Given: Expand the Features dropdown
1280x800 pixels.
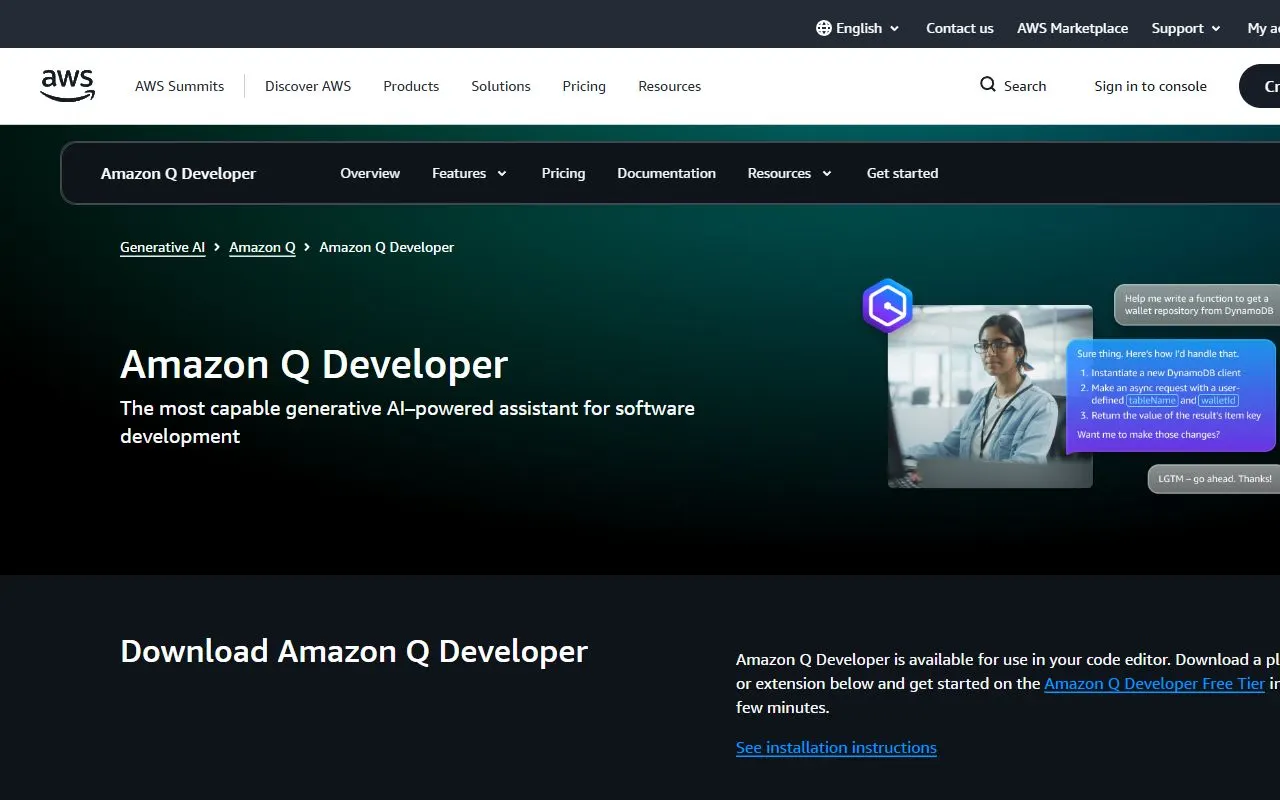Looking at the screenshot, I should 469,173.
